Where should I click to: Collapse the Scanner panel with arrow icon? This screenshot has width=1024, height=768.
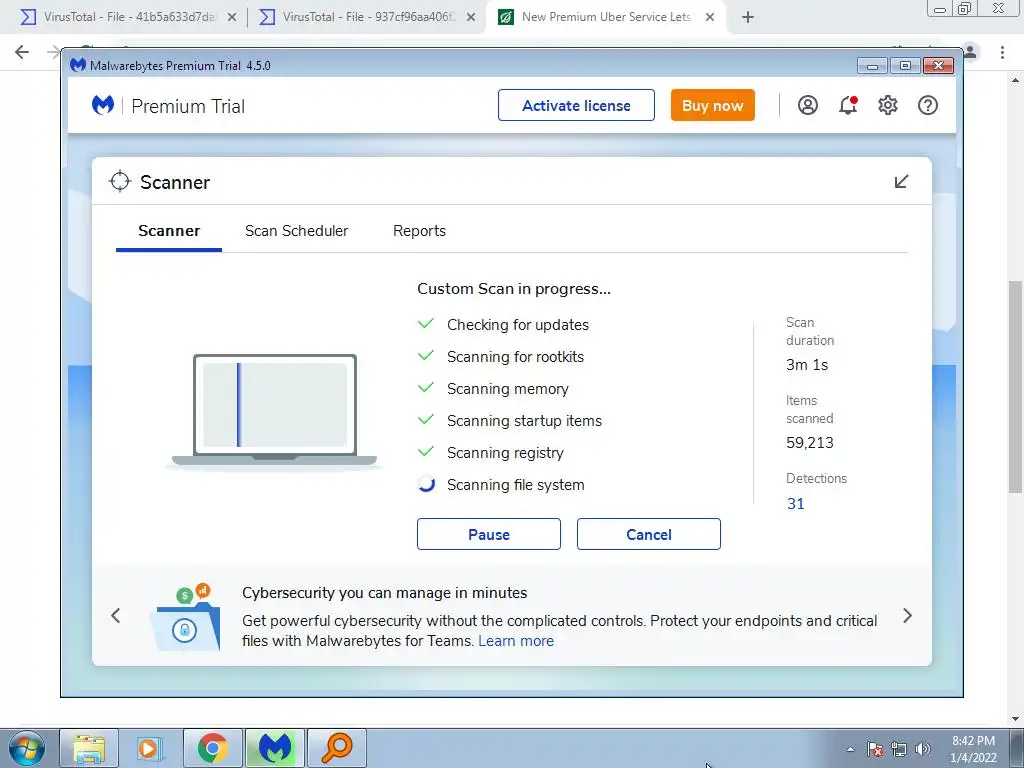901,182
